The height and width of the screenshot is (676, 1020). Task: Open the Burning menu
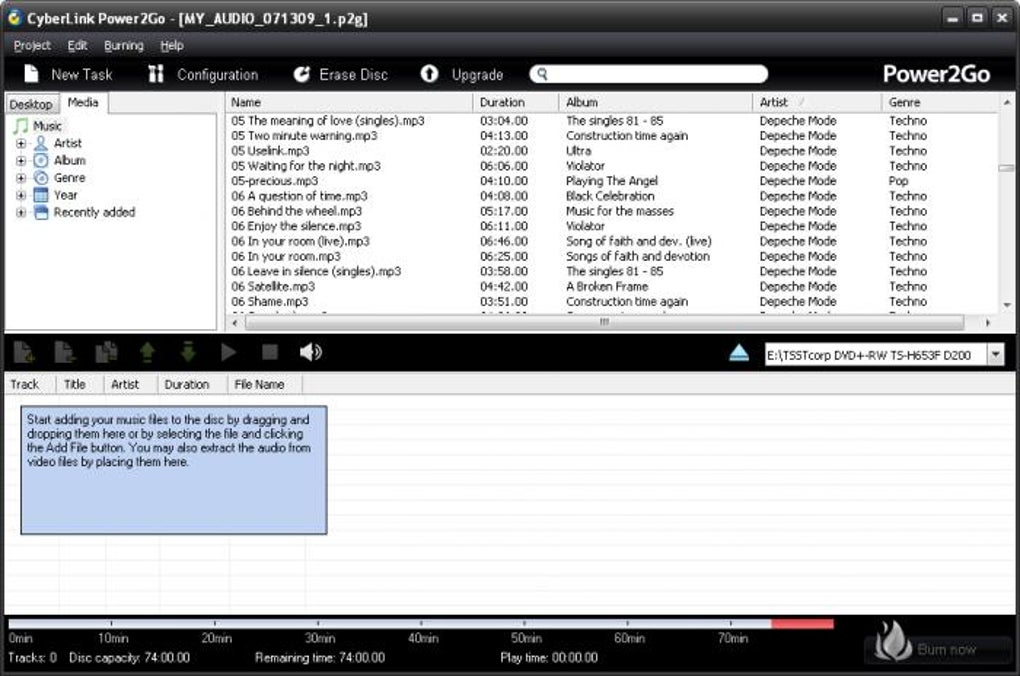pyautogui.click(x=124, y=46)
